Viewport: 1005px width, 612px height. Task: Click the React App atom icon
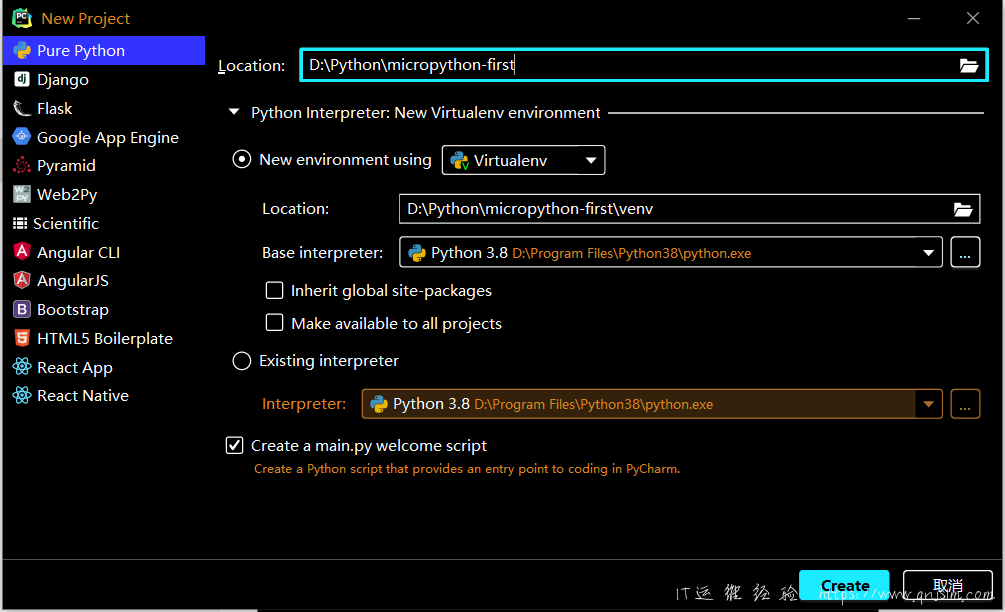[x=22, y=367]
